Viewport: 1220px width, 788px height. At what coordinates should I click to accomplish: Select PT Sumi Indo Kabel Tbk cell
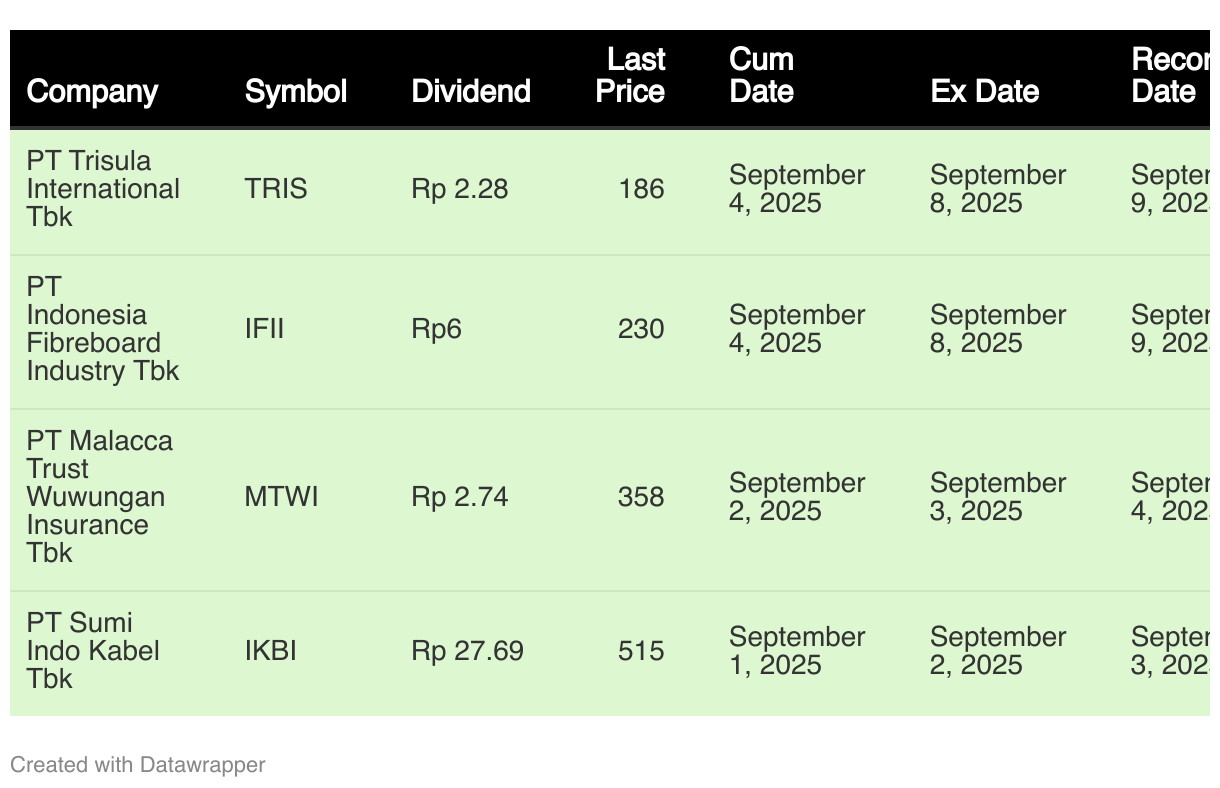point(93,651)
